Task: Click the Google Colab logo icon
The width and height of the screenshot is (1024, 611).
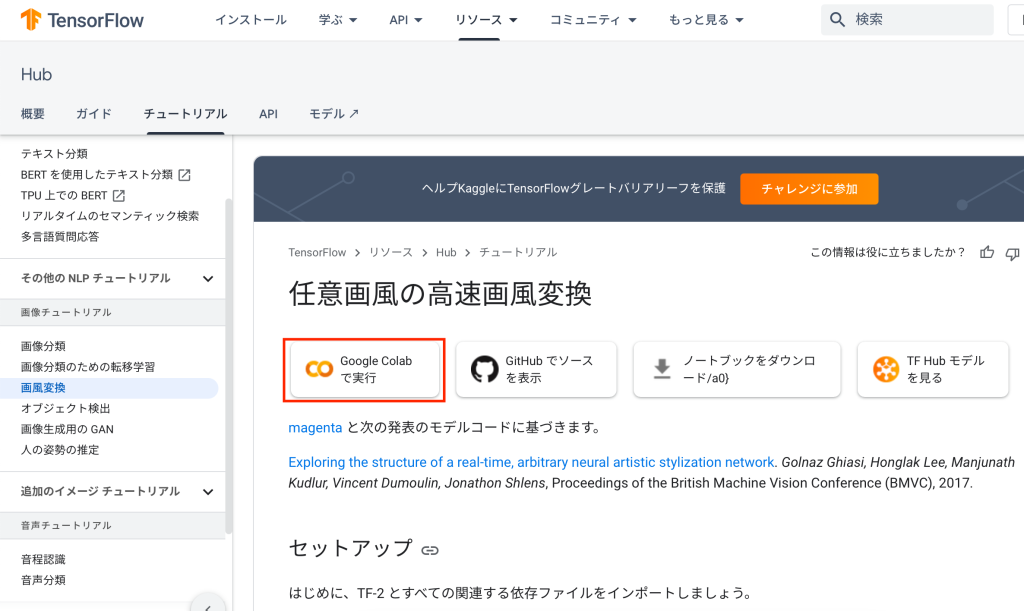Action: 319,369
